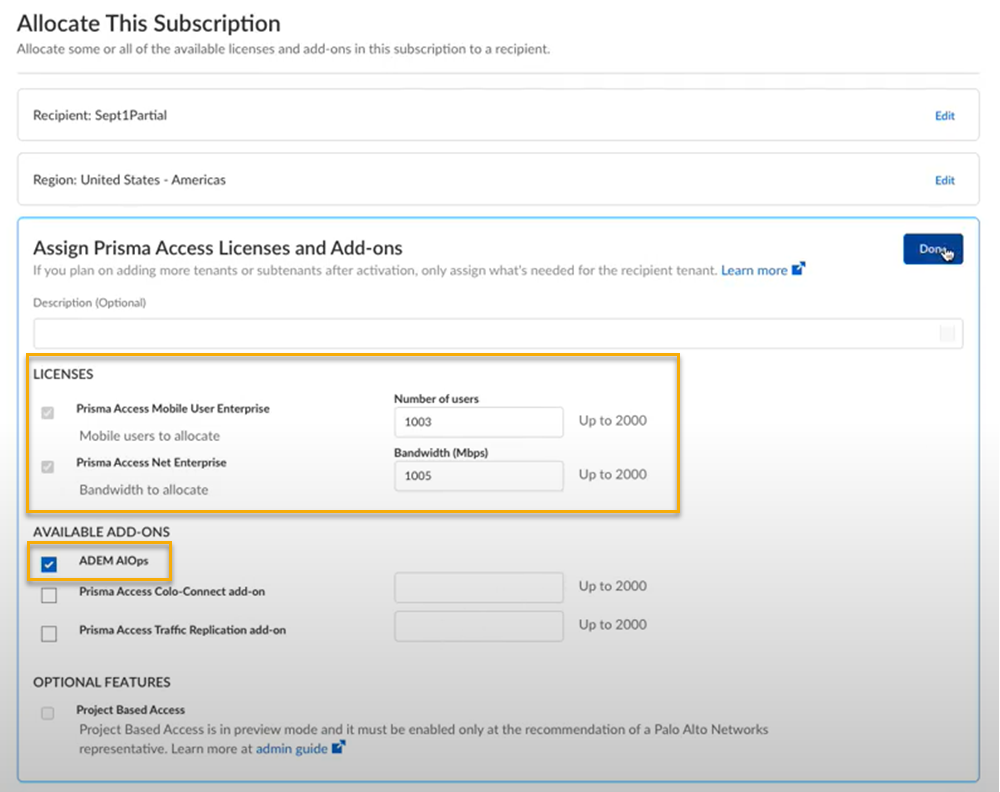
Task: Click icon inside Description field's right edge
Action: [946, 334]
